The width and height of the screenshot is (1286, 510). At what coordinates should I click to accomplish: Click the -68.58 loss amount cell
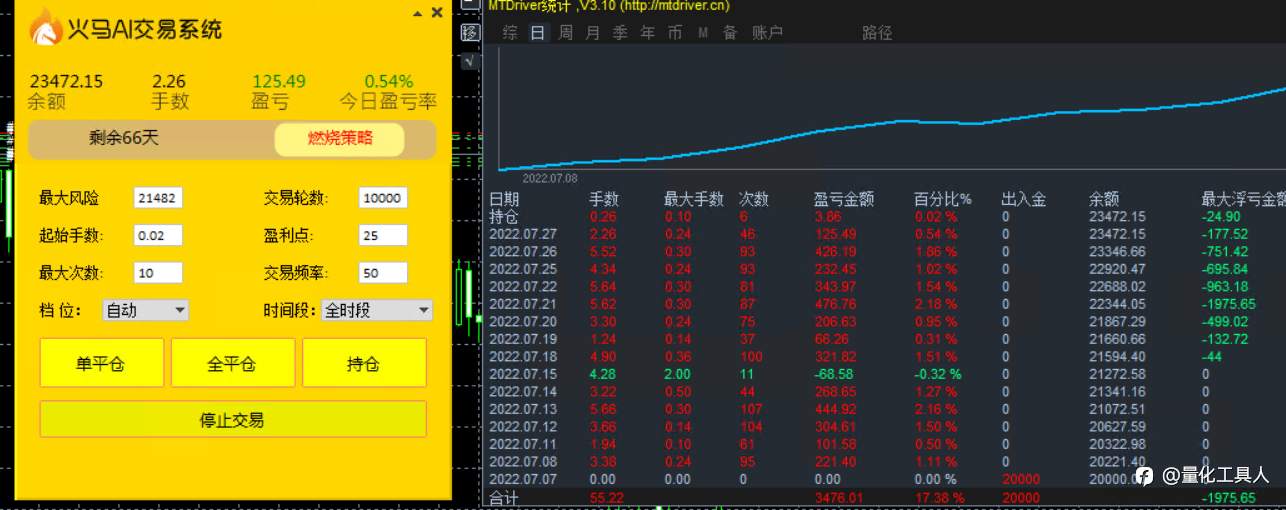[x=834, y=374]
